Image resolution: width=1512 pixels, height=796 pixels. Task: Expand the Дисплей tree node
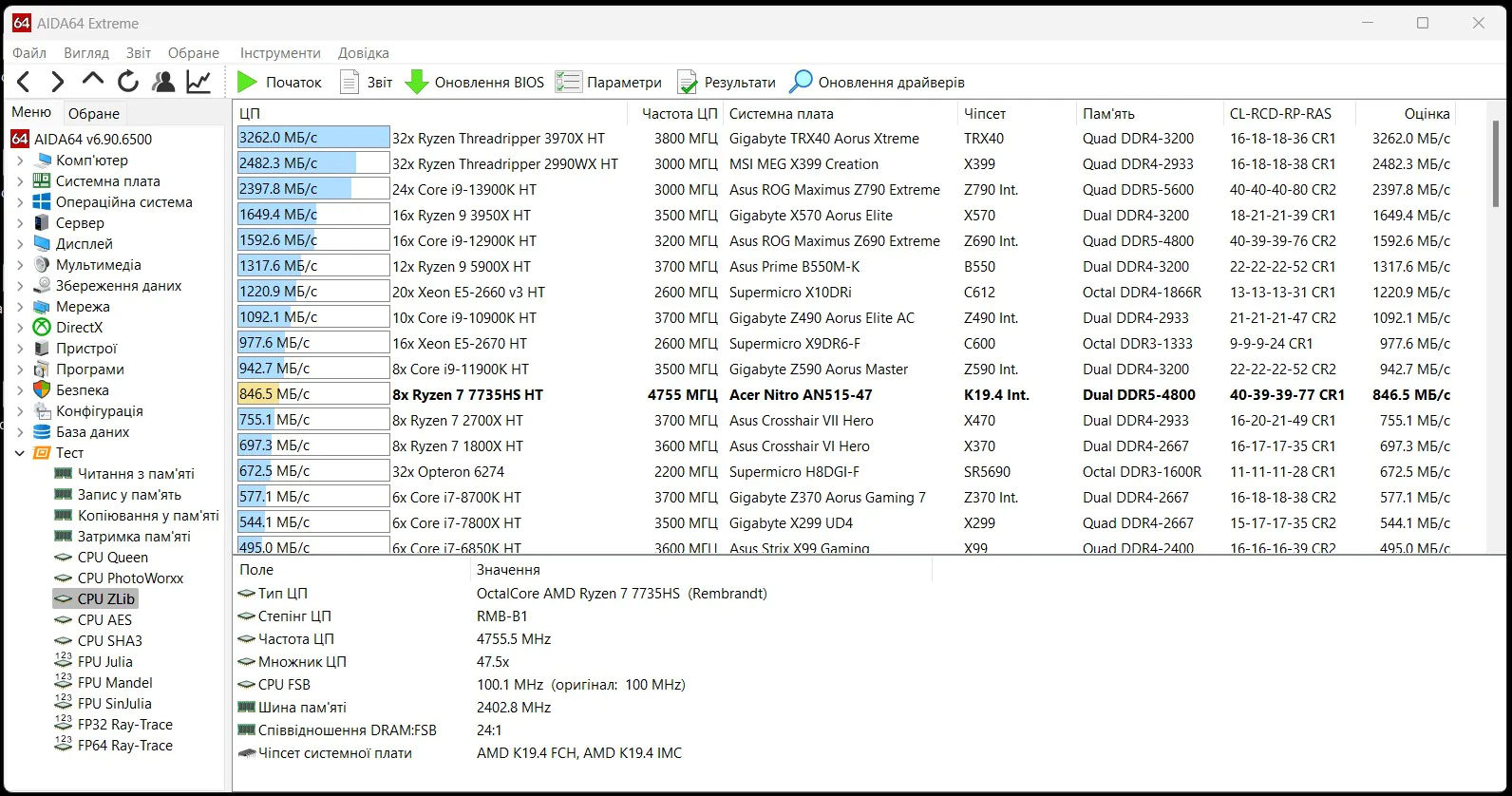(x=20, y=244)
